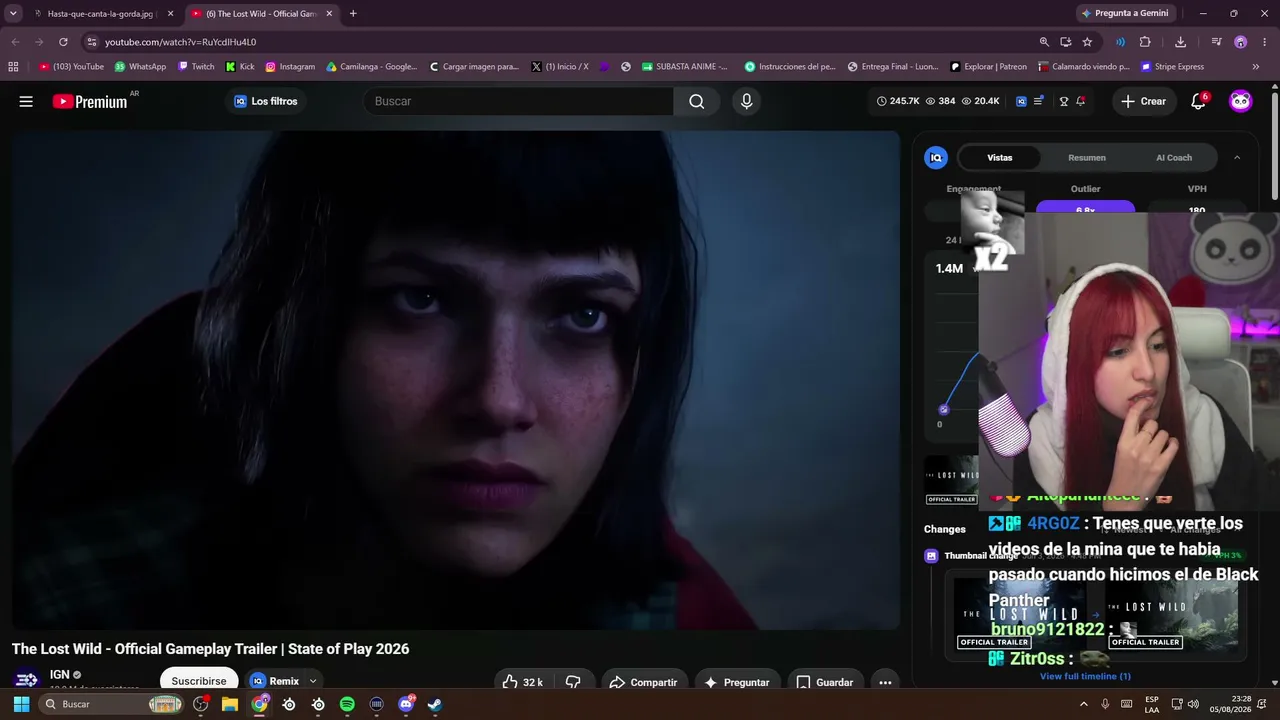Open the Kick bookmark
1280x720 pixels.
(240, 67)
